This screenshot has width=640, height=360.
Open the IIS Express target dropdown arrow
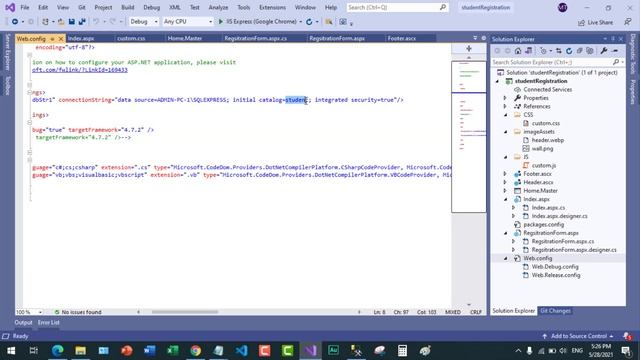point(301,22)
